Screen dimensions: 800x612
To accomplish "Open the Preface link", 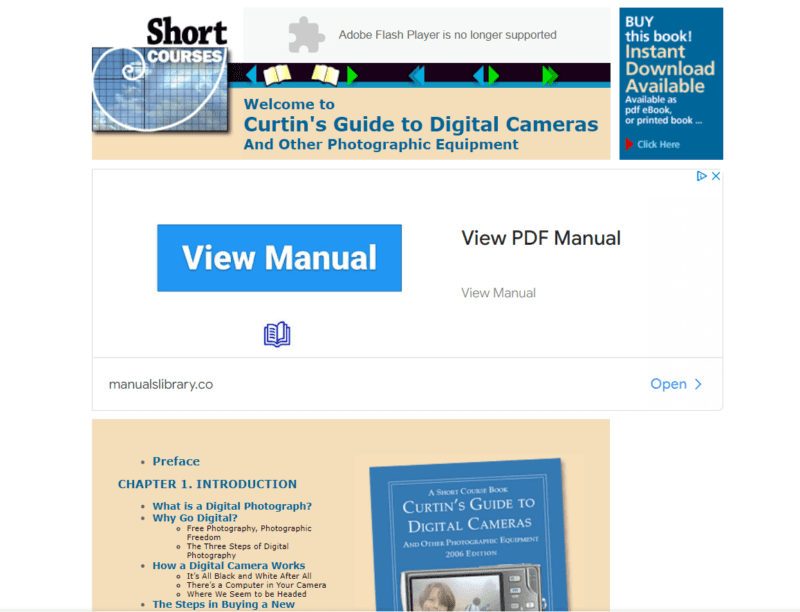I will pyautogui.click(x=176, y=461).
